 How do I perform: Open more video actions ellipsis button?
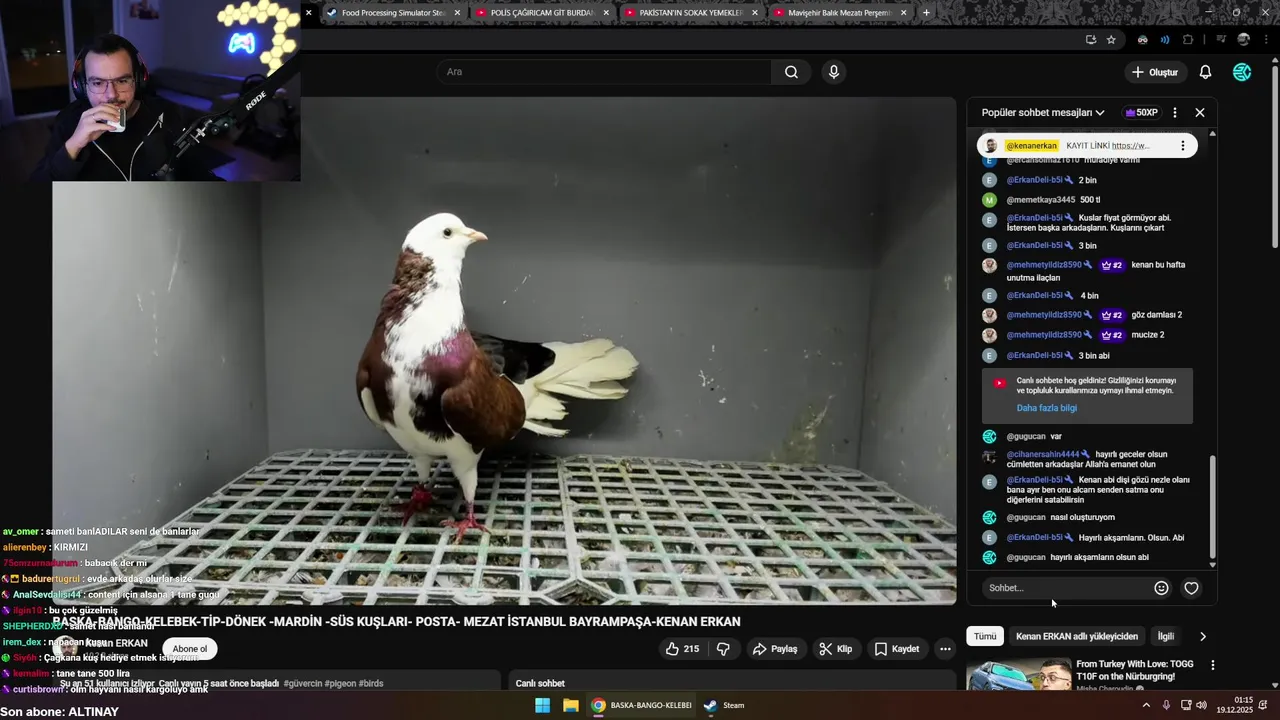click(x=945, y=649)
